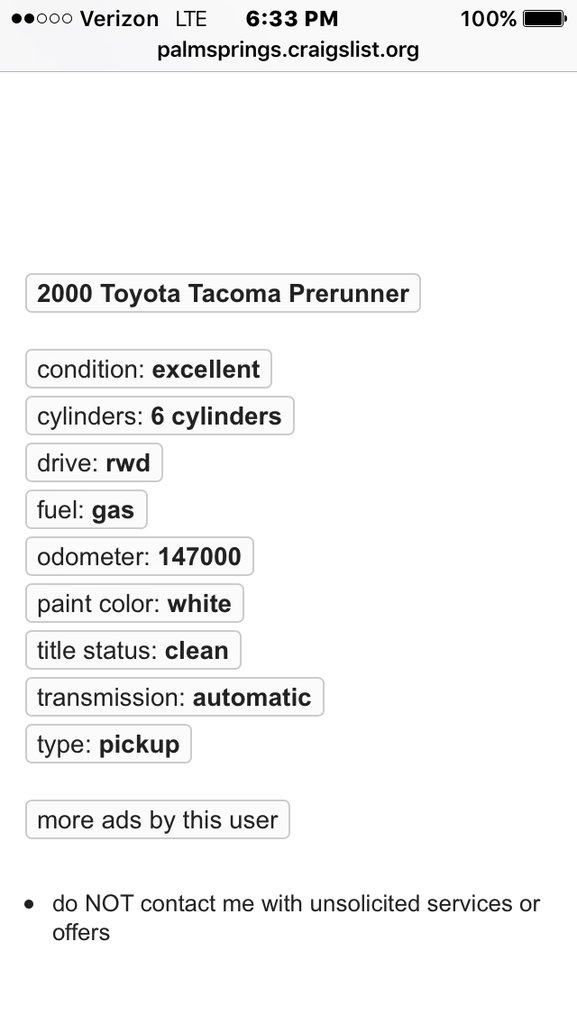
Task: Open more ads by this user
Action: [x=157, y=820]
